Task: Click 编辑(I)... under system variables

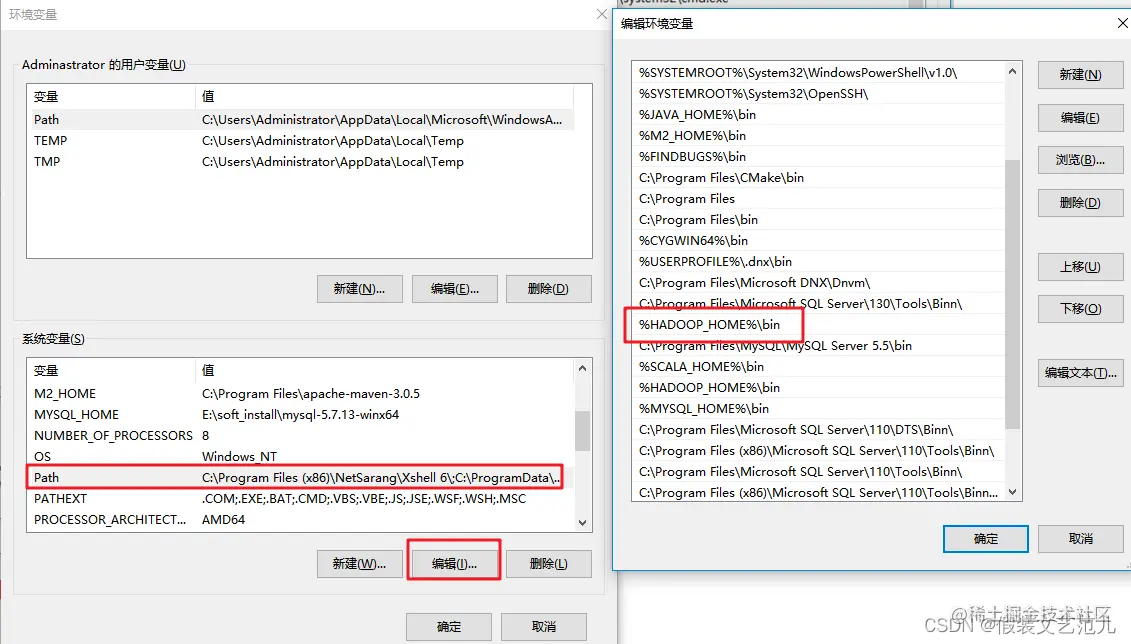Action: coord(454,563)
